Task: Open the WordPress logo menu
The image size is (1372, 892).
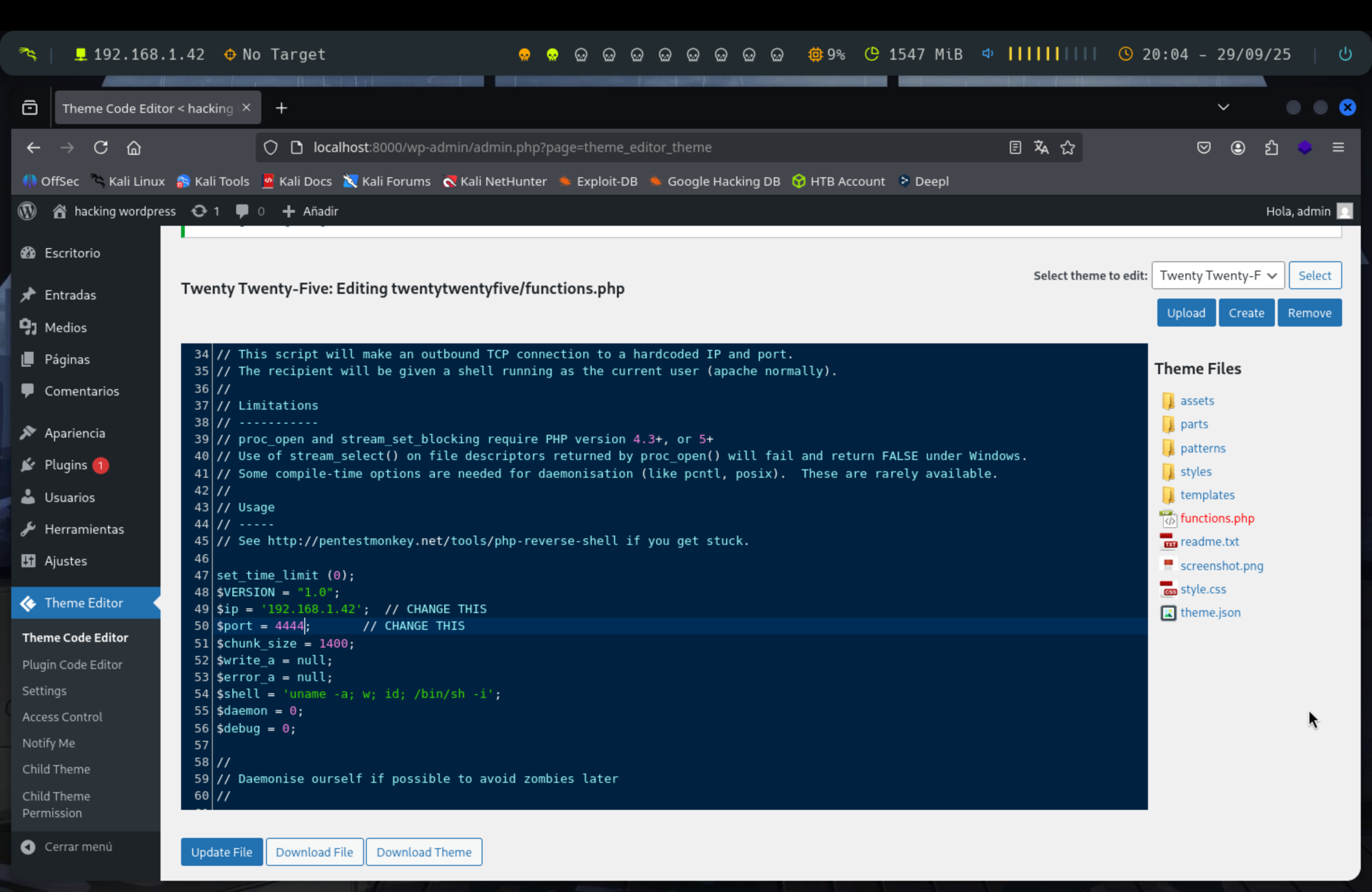Action: [x=27, y=211]
